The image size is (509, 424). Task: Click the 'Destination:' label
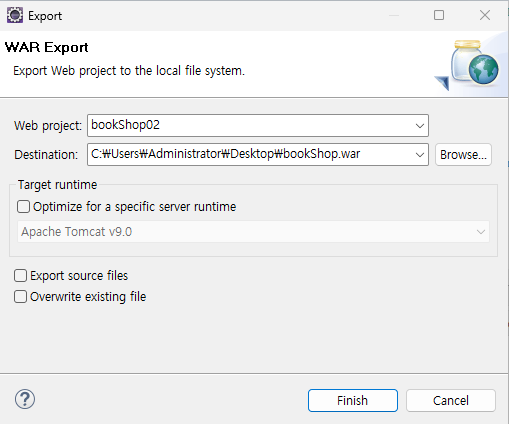point(46,155)
